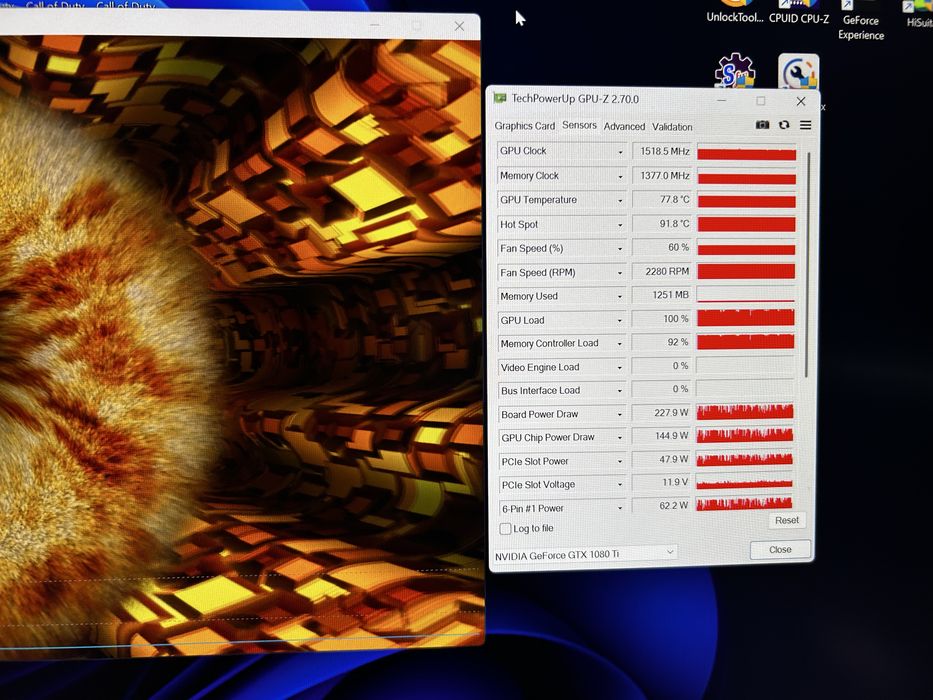Screen dimensions: 933x700
Task: Click the Board Power Draw history graph
Action: click(x=745, y=411)
